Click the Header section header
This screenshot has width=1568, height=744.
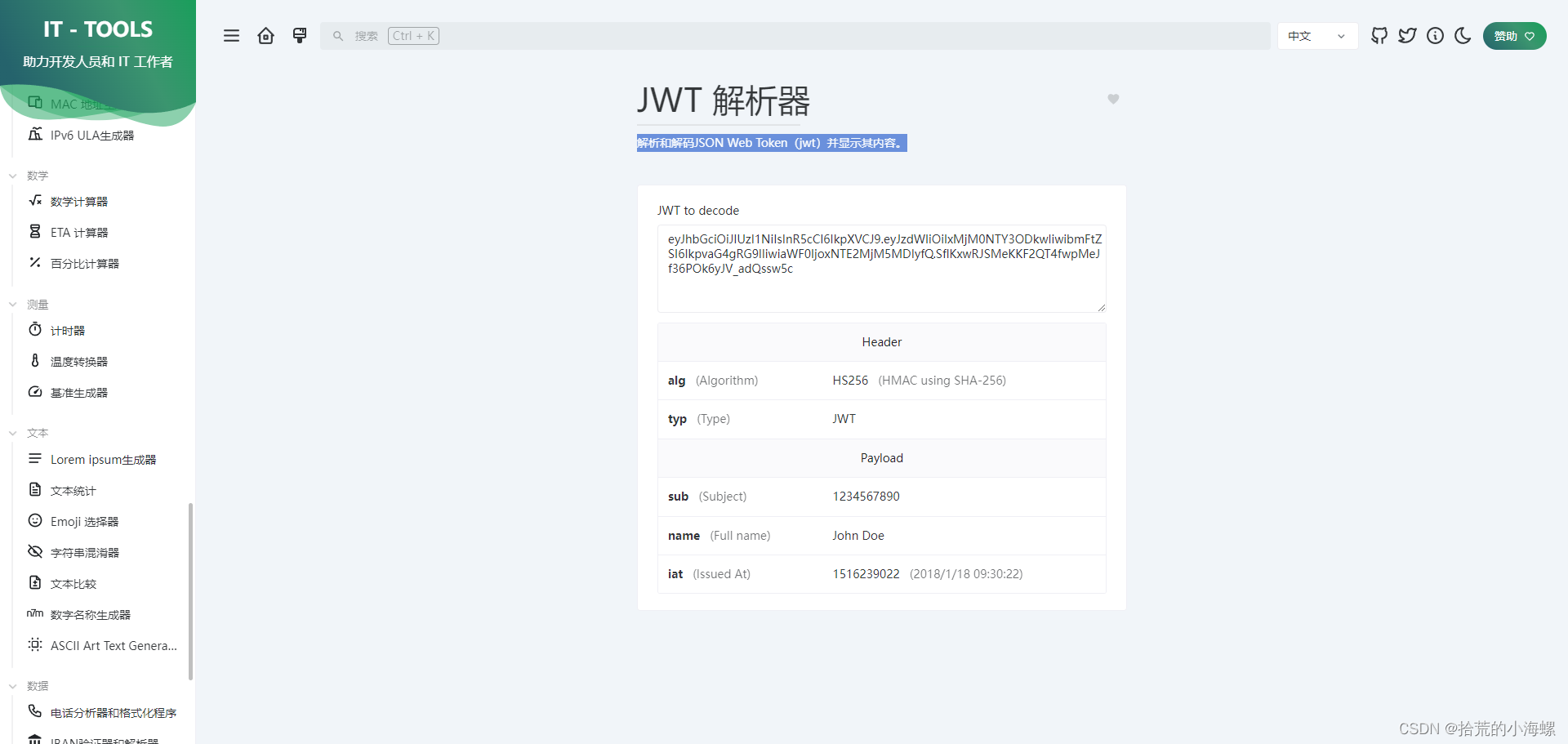tap(882, 342)
